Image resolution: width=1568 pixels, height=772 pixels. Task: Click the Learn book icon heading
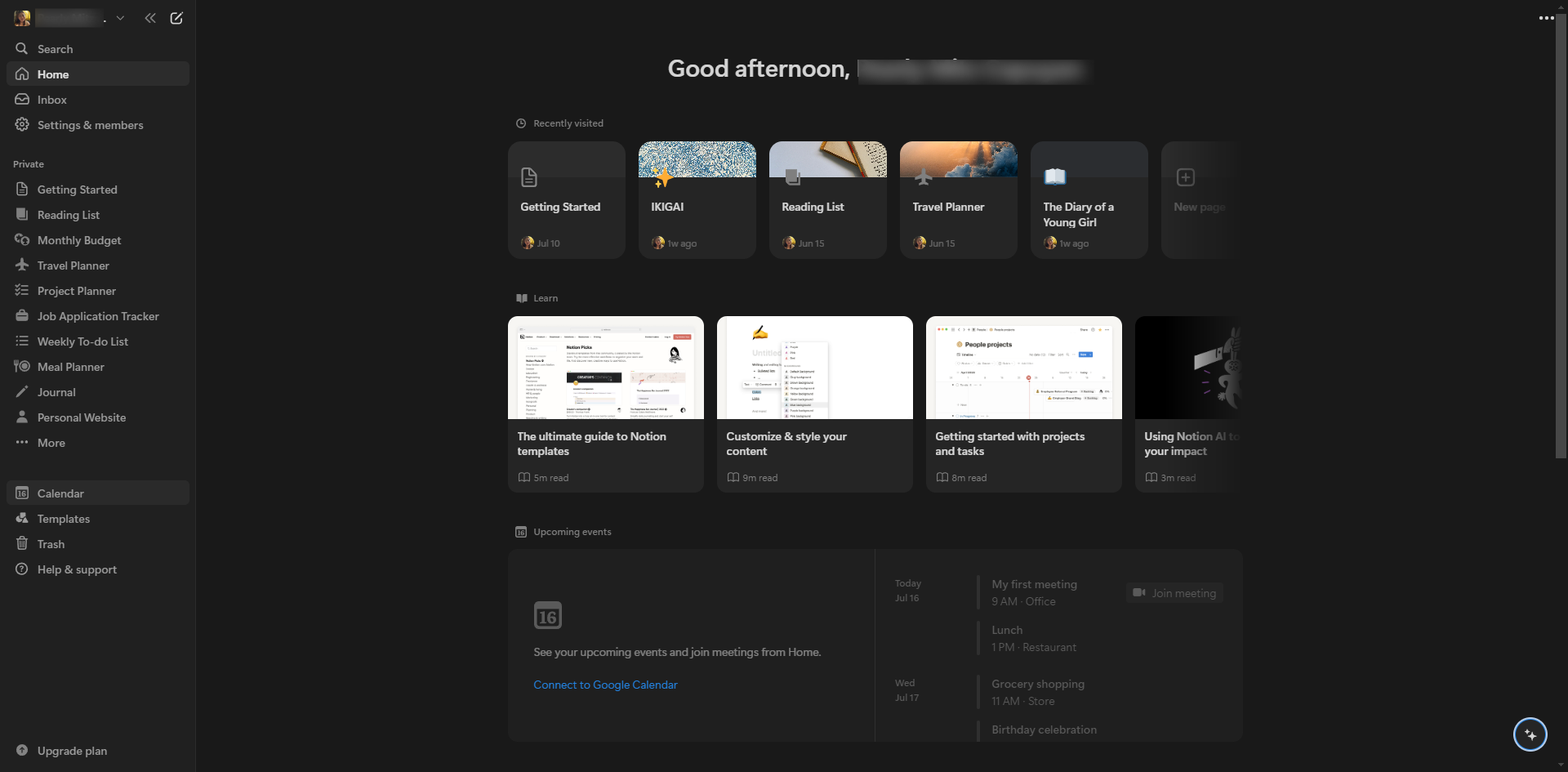click(521, 298)
